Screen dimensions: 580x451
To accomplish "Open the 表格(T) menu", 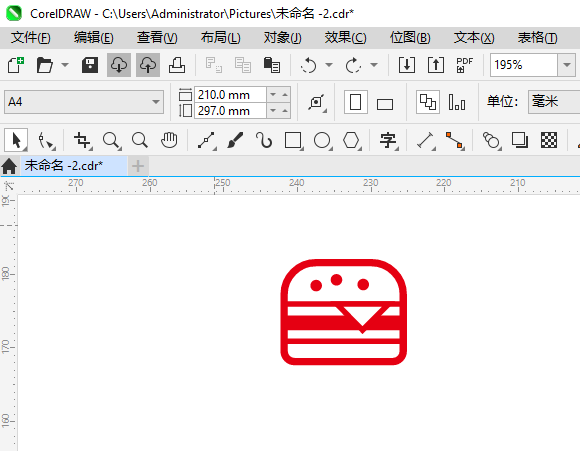I will [x=537, y=38].
